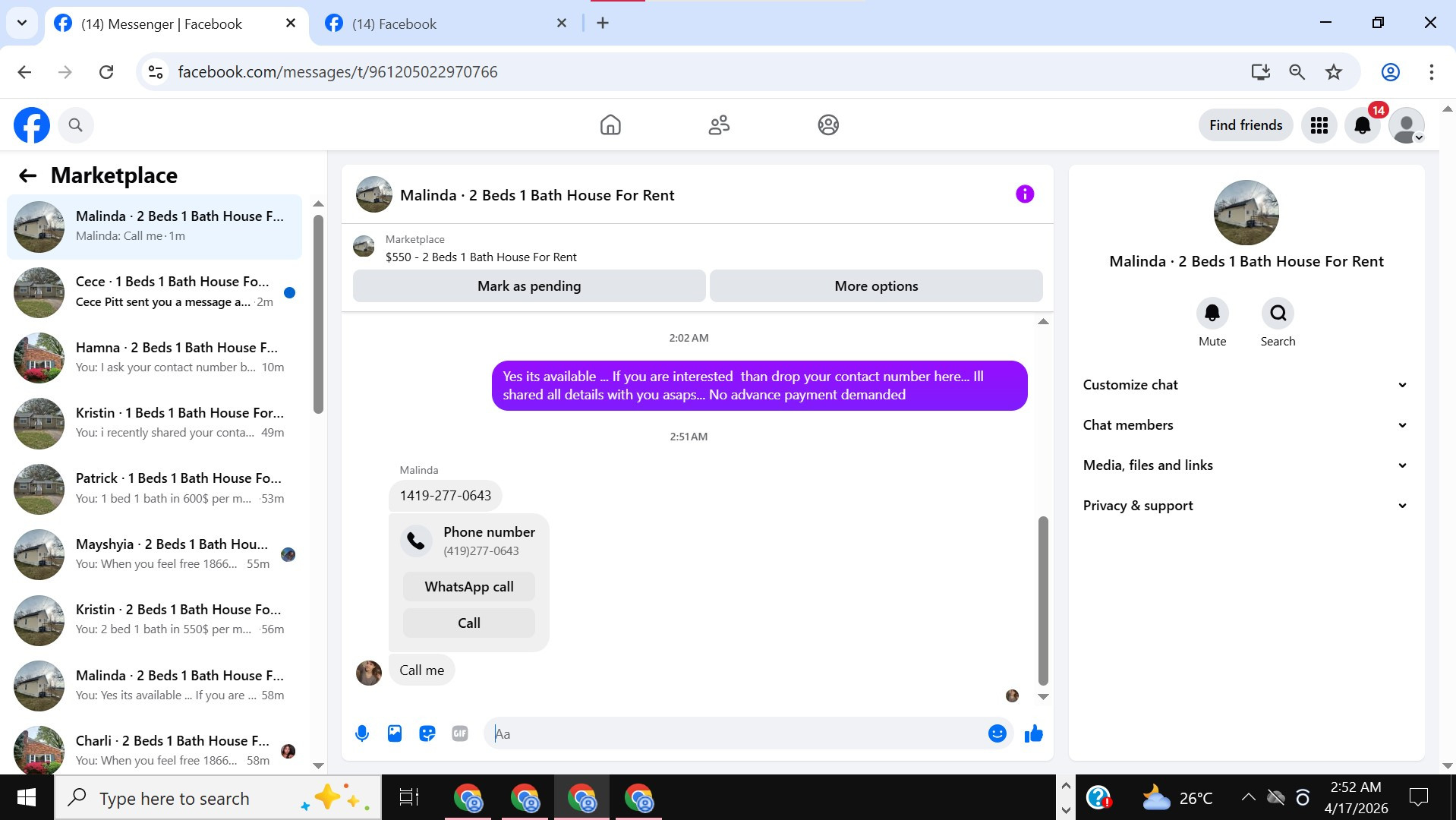
Task: Open Cece · 1 Beds 1 Bath conversation
Action: 155,292
